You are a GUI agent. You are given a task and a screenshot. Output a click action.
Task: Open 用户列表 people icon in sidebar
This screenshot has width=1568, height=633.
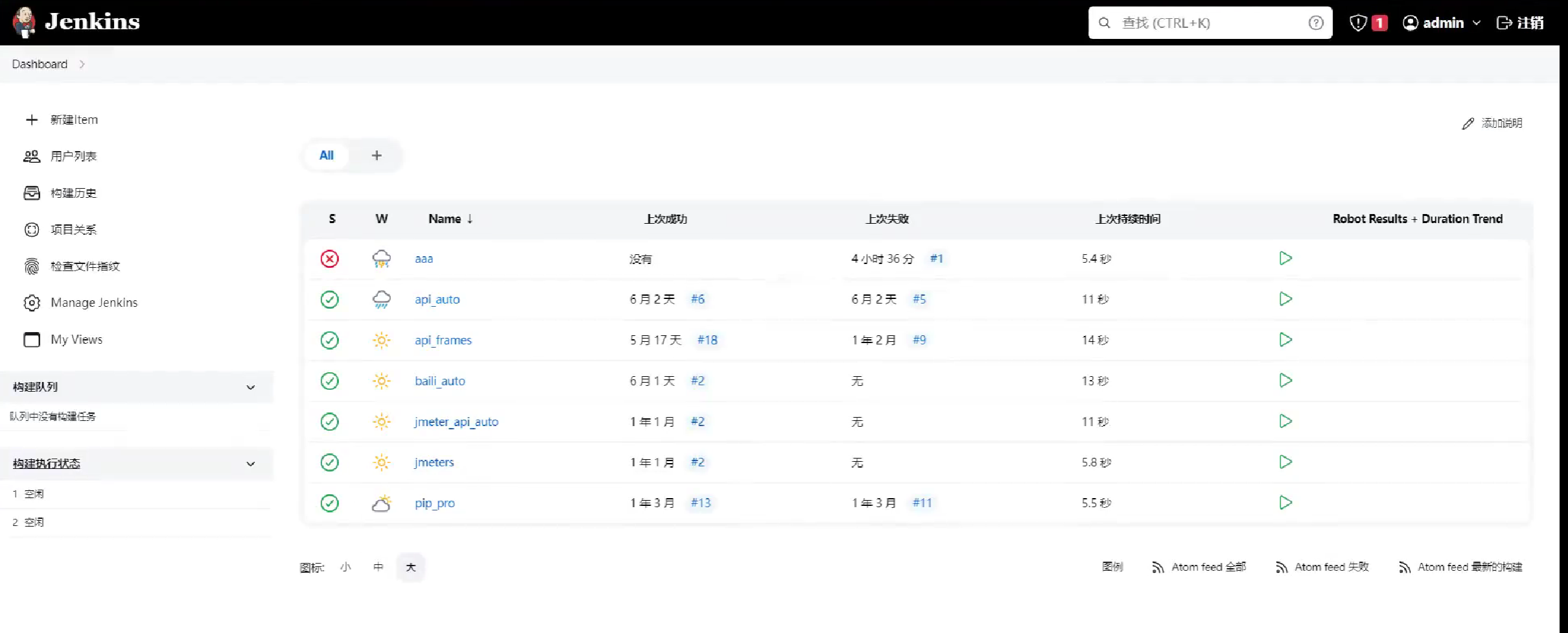(32, 156)
